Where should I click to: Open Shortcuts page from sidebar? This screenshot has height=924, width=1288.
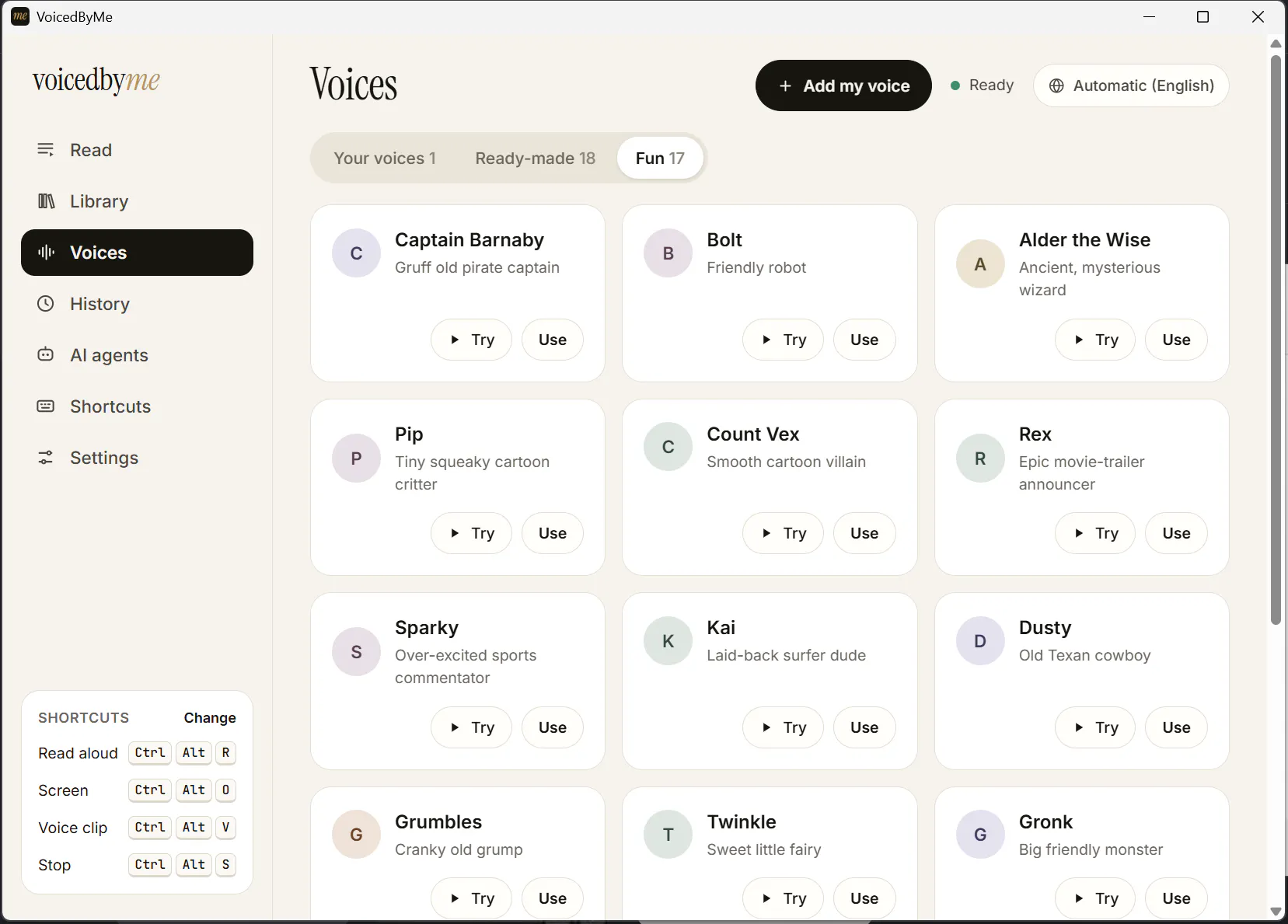(x=137, y=406)
